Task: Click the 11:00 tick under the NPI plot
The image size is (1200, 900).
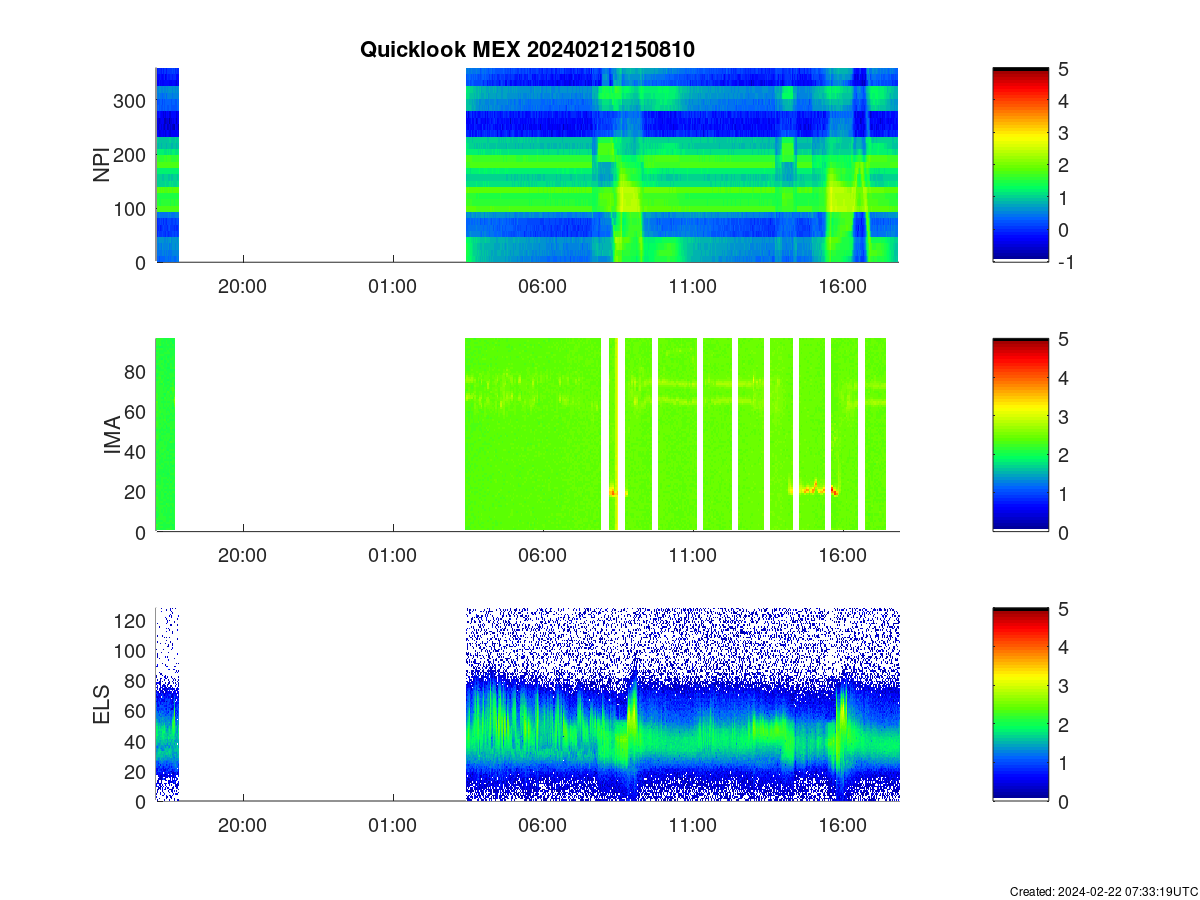Action: tap(693, 286)
